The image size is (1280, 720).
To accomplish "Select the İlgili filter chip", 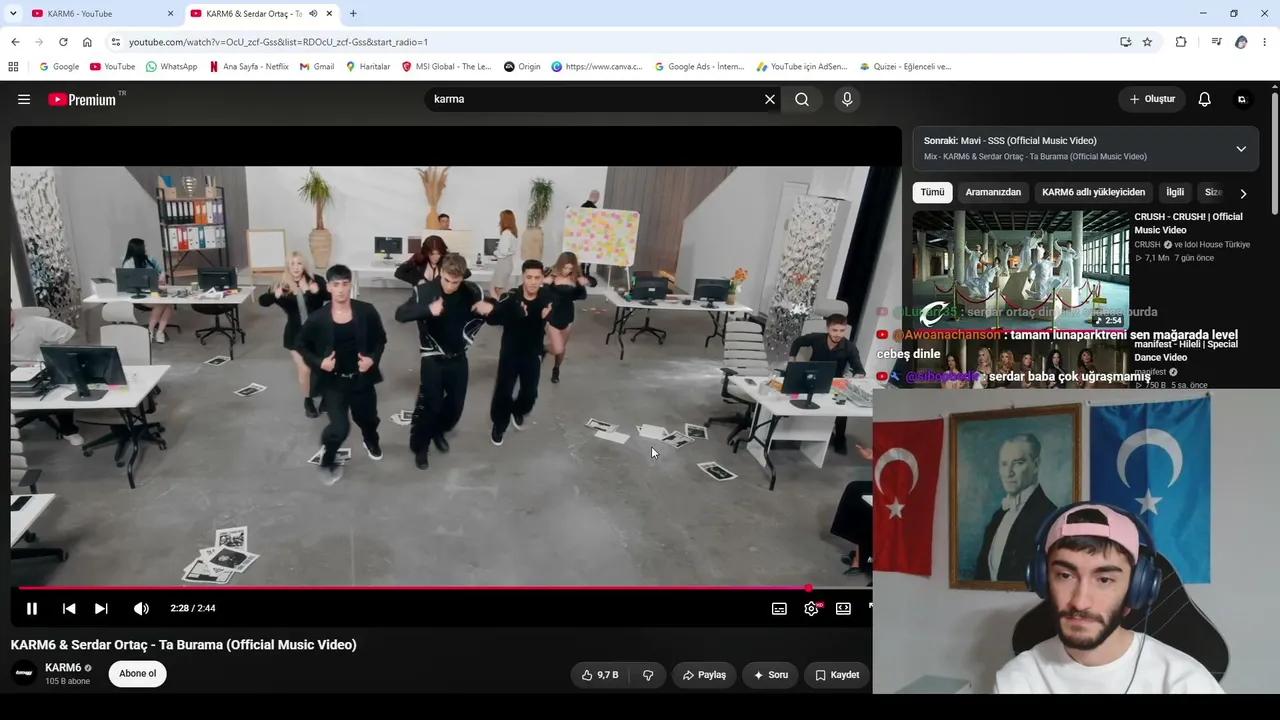I will click(x=1175, y=192).
